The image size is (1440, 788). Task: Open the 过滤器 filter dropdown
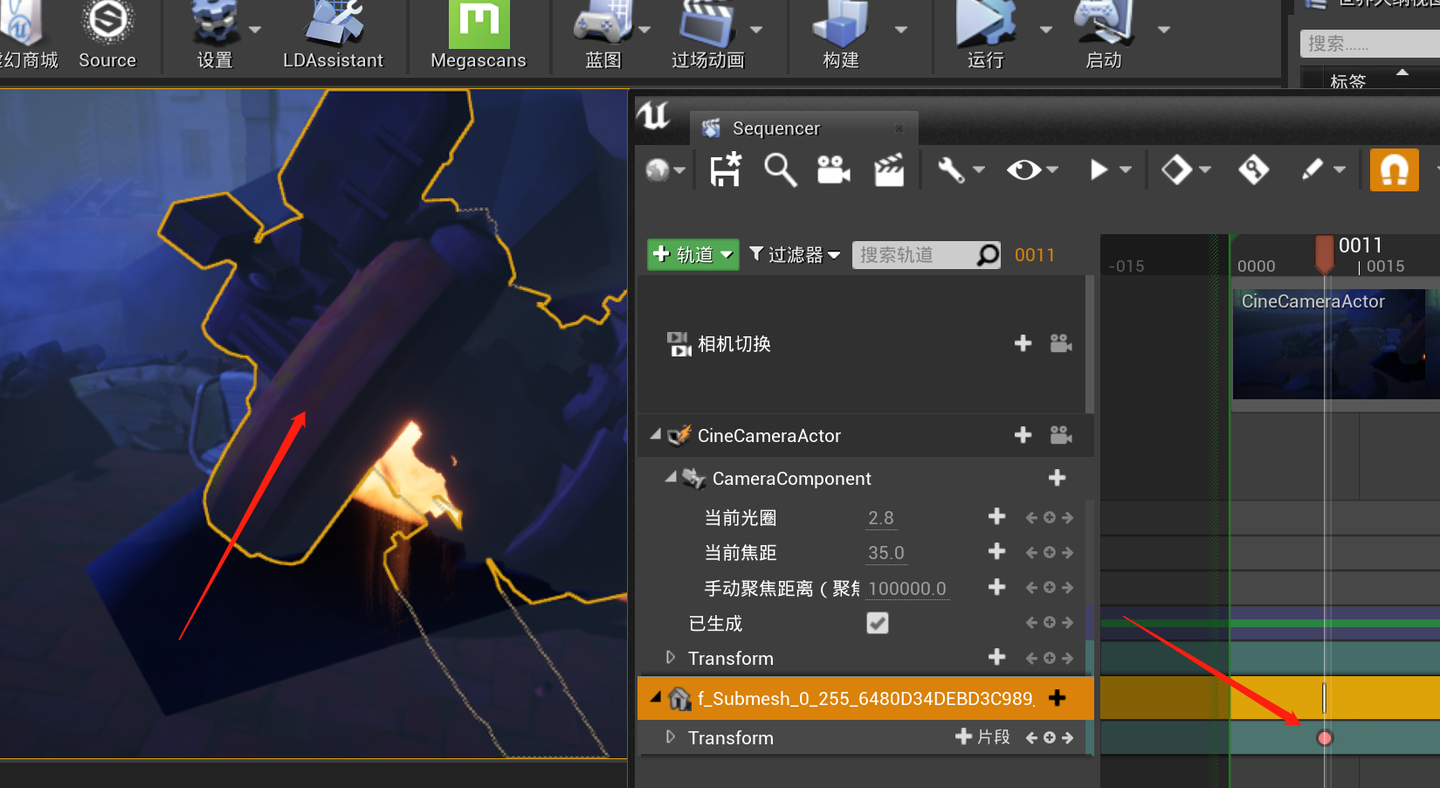pyautogui.click(x=795, y=255)
